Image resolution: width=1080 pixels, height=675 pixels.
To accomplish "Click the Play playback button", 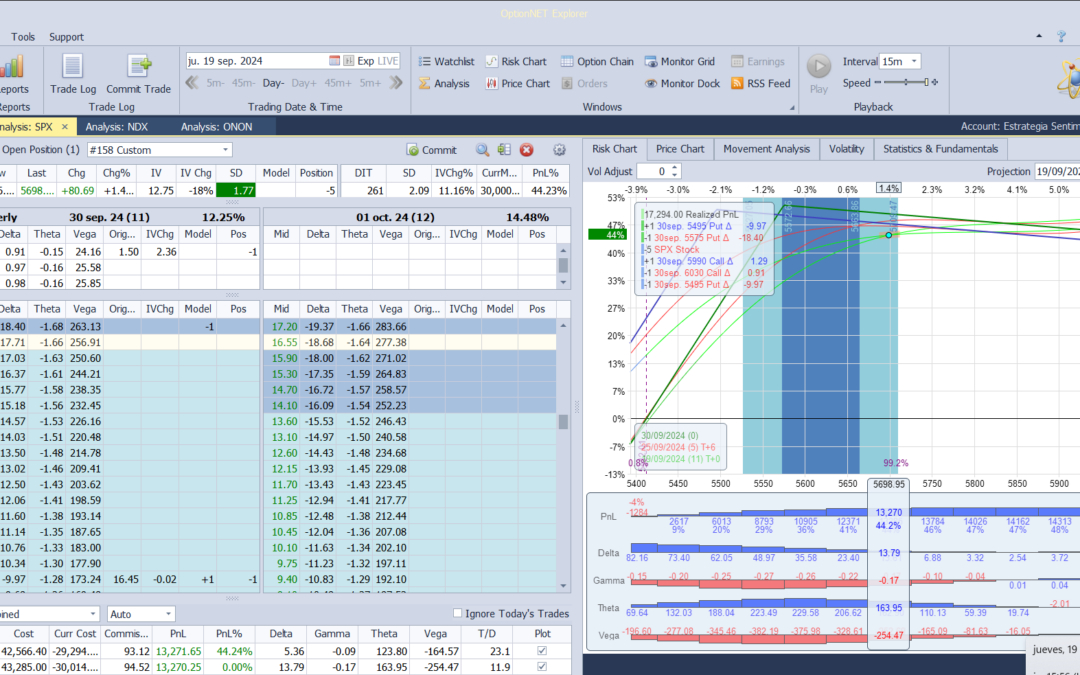I will point(819,74).
